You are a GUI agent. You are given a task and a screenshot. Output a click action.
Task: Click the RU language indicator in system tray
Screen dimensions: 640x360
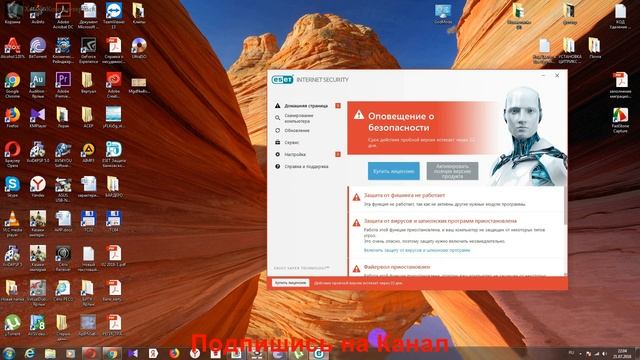point(571,352)
